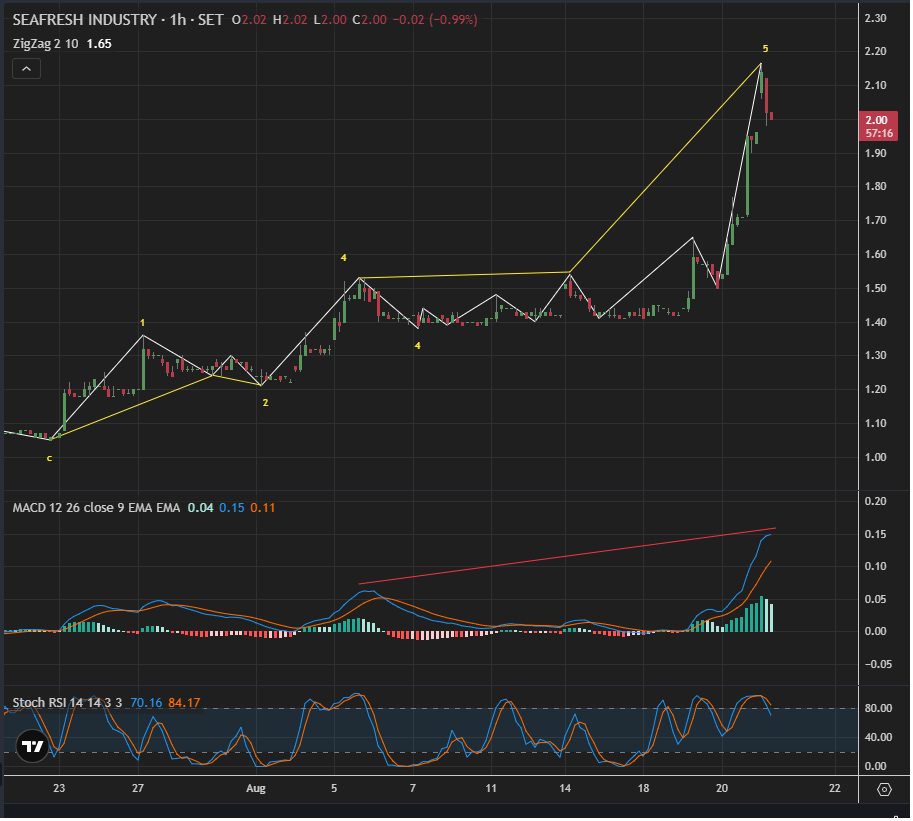Click the 40.00 level on Stoch RSI axis

pyautogui.click(x=880, y=739)
